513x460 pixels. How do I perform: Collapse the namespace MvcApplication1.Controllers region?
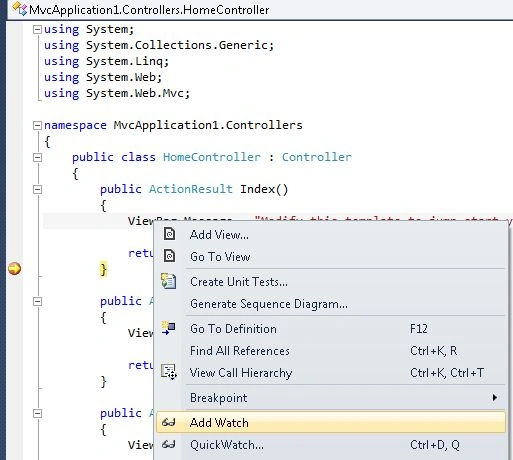coord(37,125)
